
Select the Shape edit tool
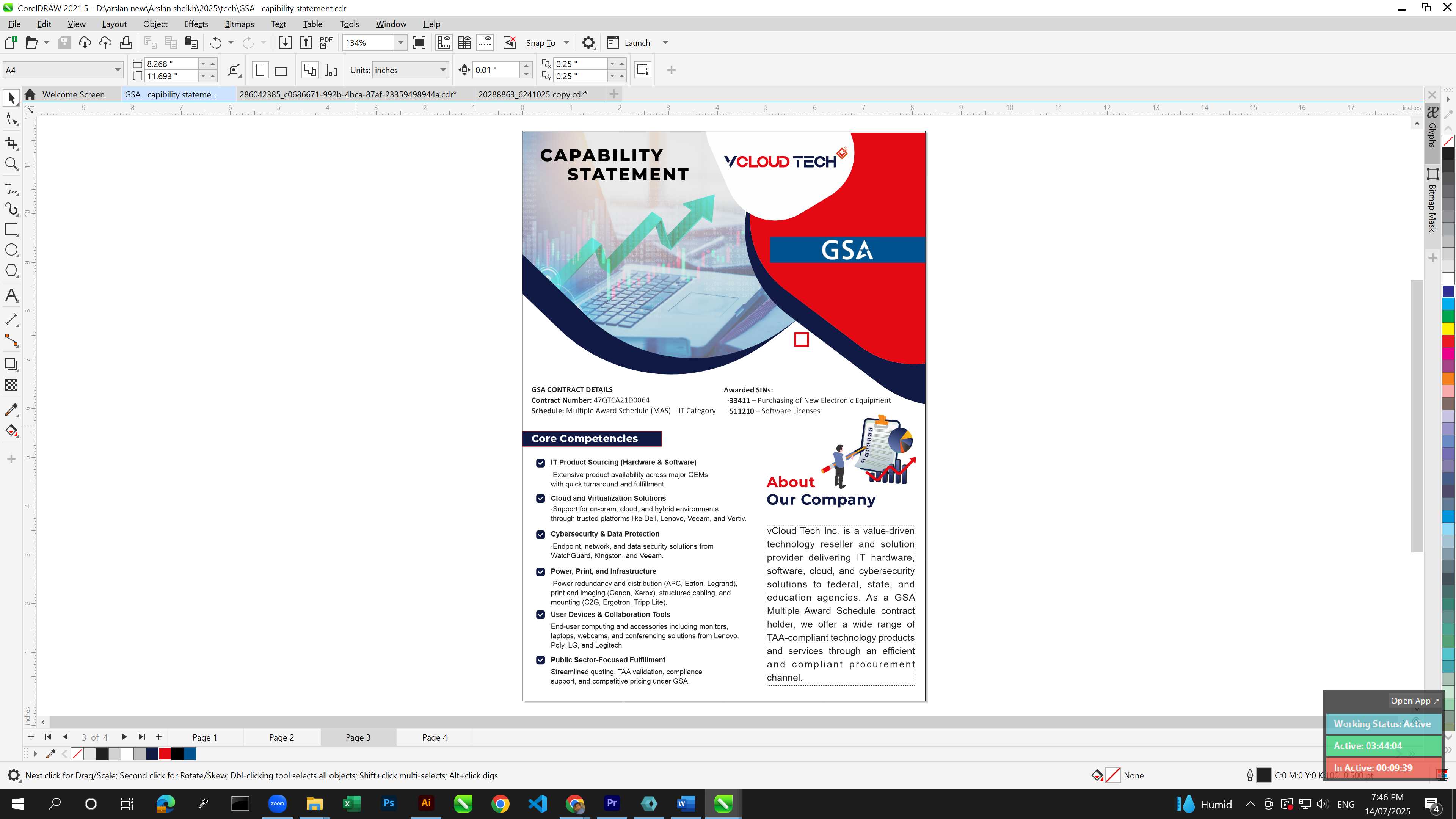point(11,119)
